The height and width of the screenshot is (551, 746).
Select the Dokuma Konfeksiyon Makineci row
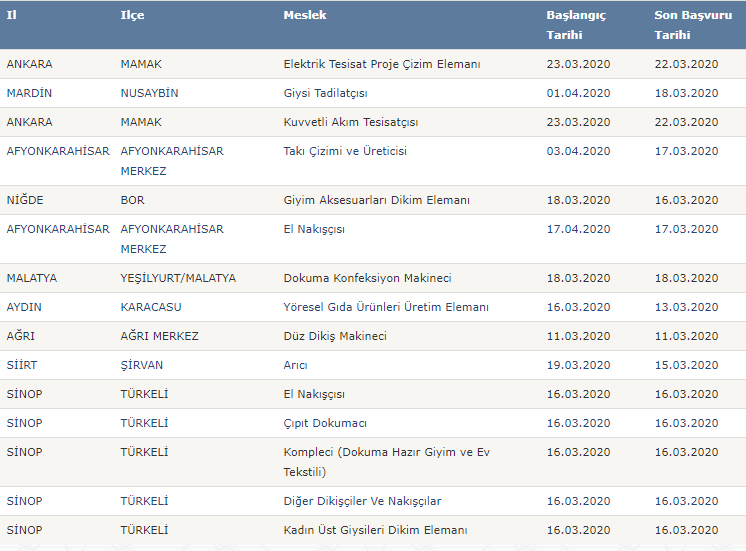[x=367, y=278]
